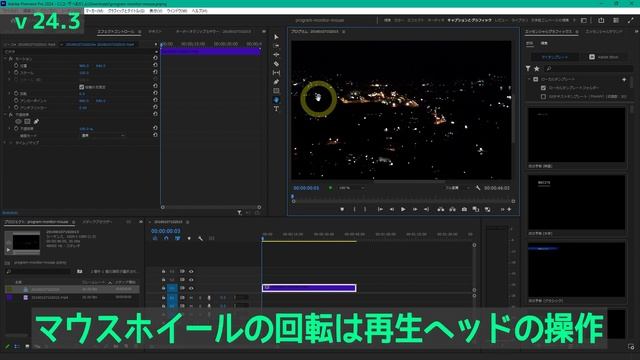Image resolution: width=640 pixels, height=360 pixels.
Task: Click the quick export share icon
Action: (601, 20)
